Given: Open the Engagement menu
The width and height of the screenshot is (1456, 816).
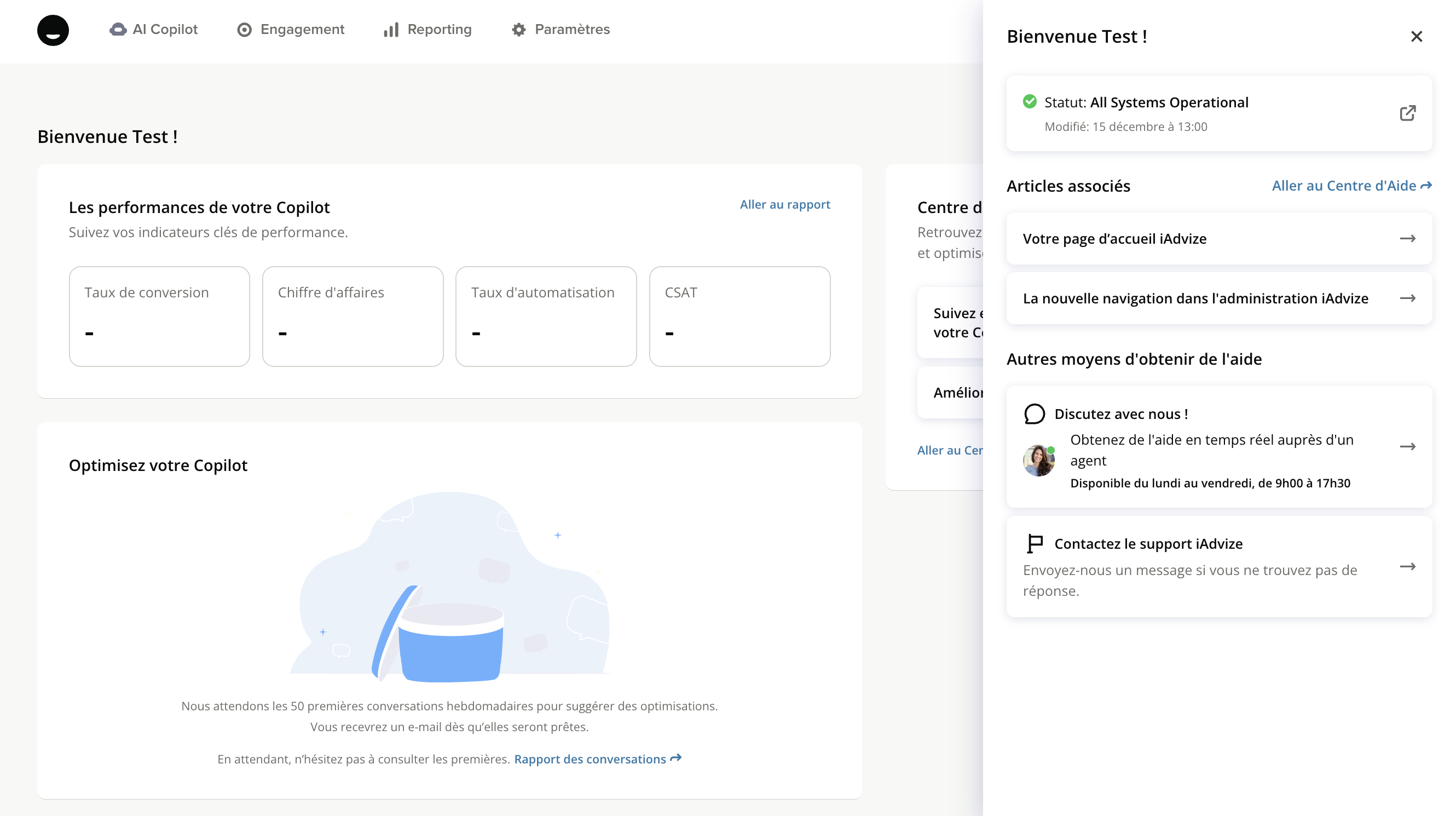Looking at the screenshot, I should click(302, 30).
